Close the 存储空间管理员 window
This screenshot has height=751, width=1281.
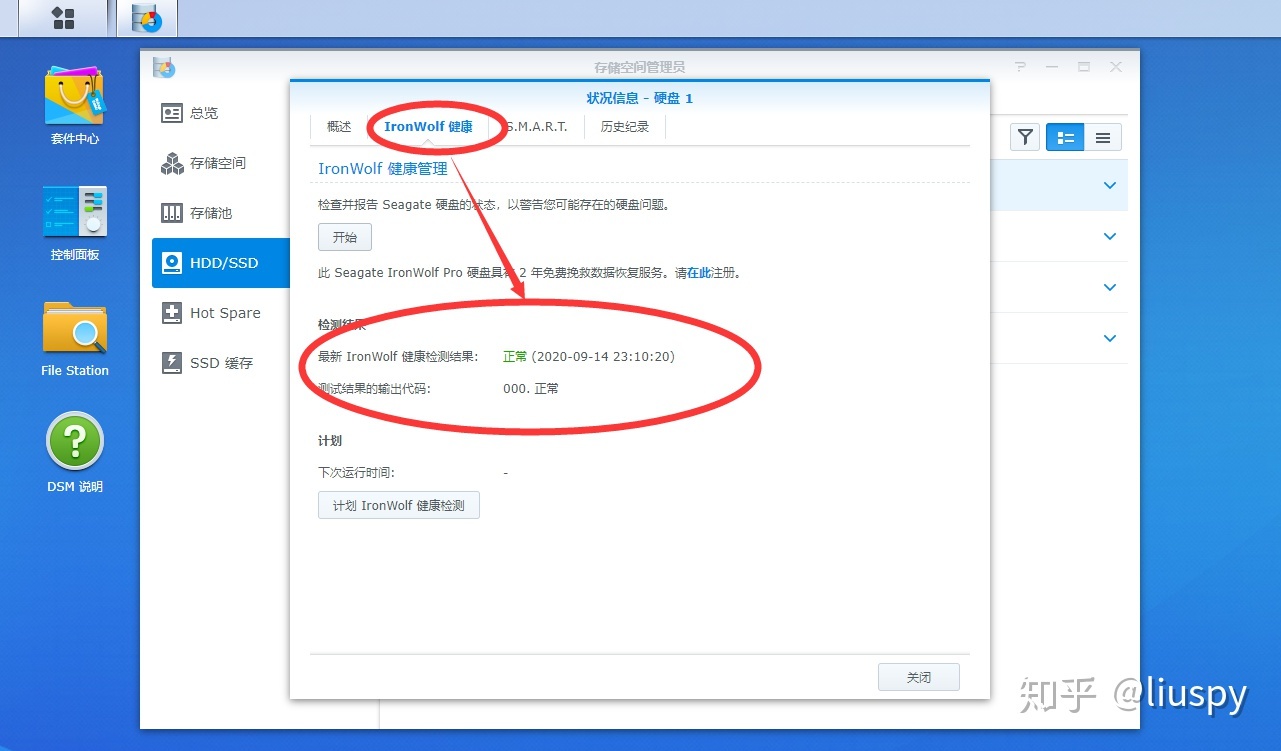pos(1116,67)
